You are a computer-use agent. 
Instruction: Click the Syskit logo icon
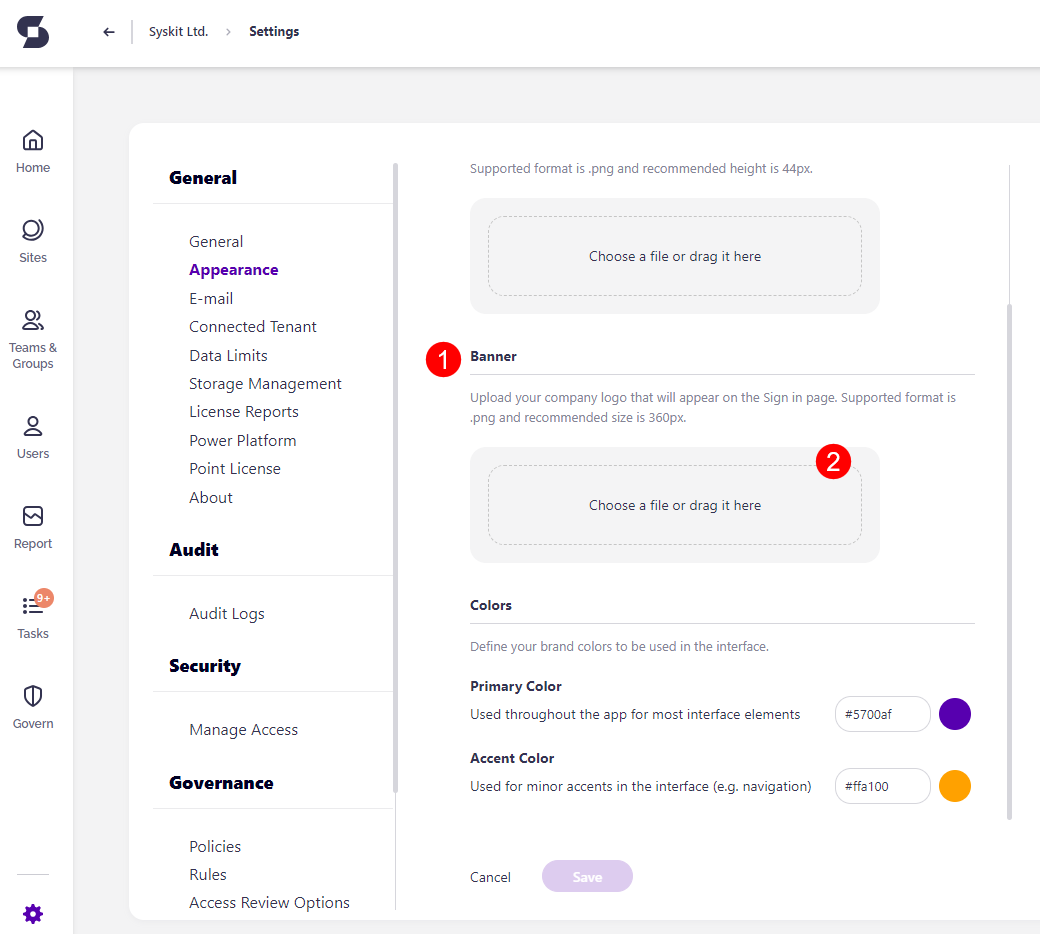33,32
